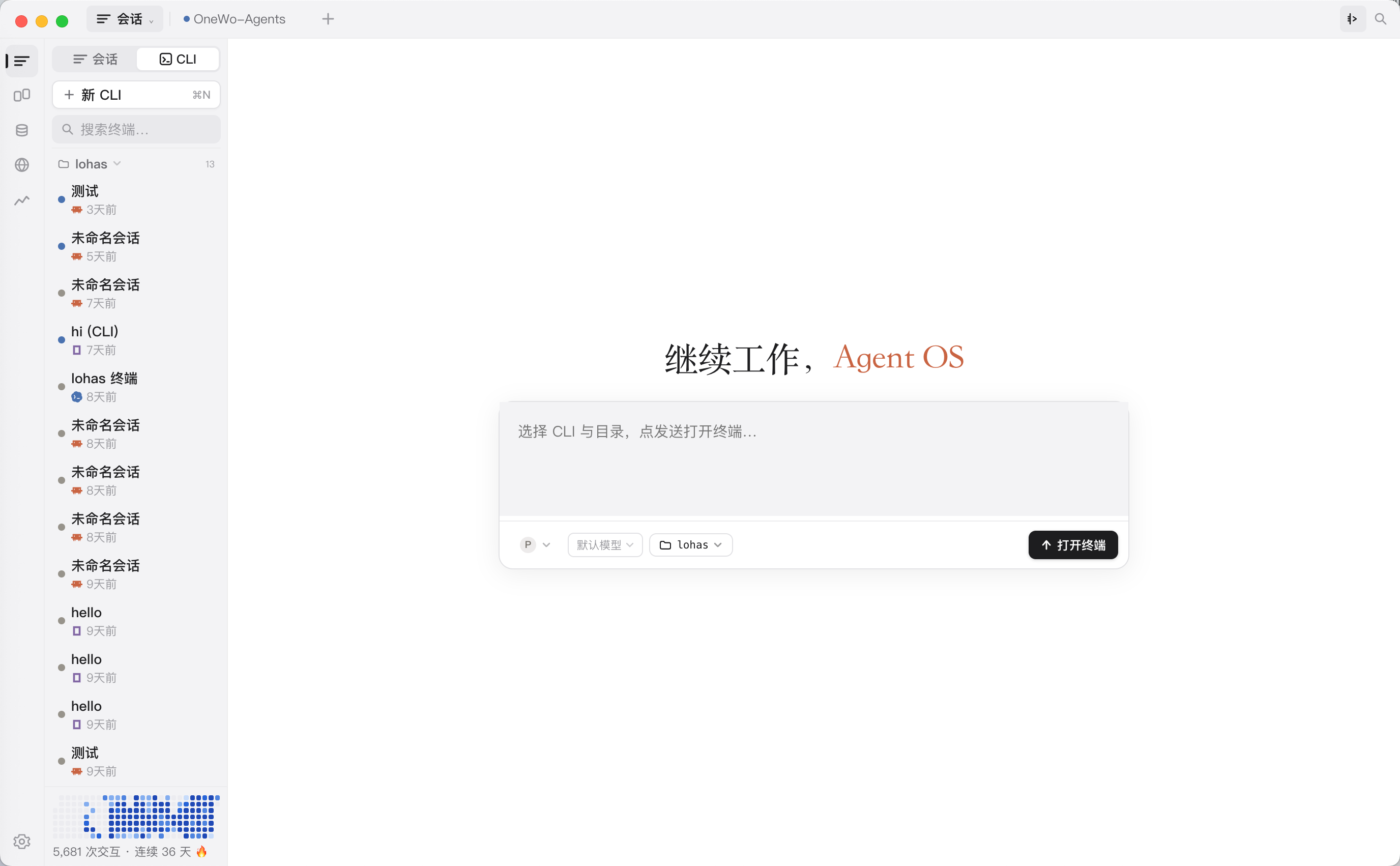Add a new tab with the plus icon
The image size is (1400, 866).
point(328,19)
